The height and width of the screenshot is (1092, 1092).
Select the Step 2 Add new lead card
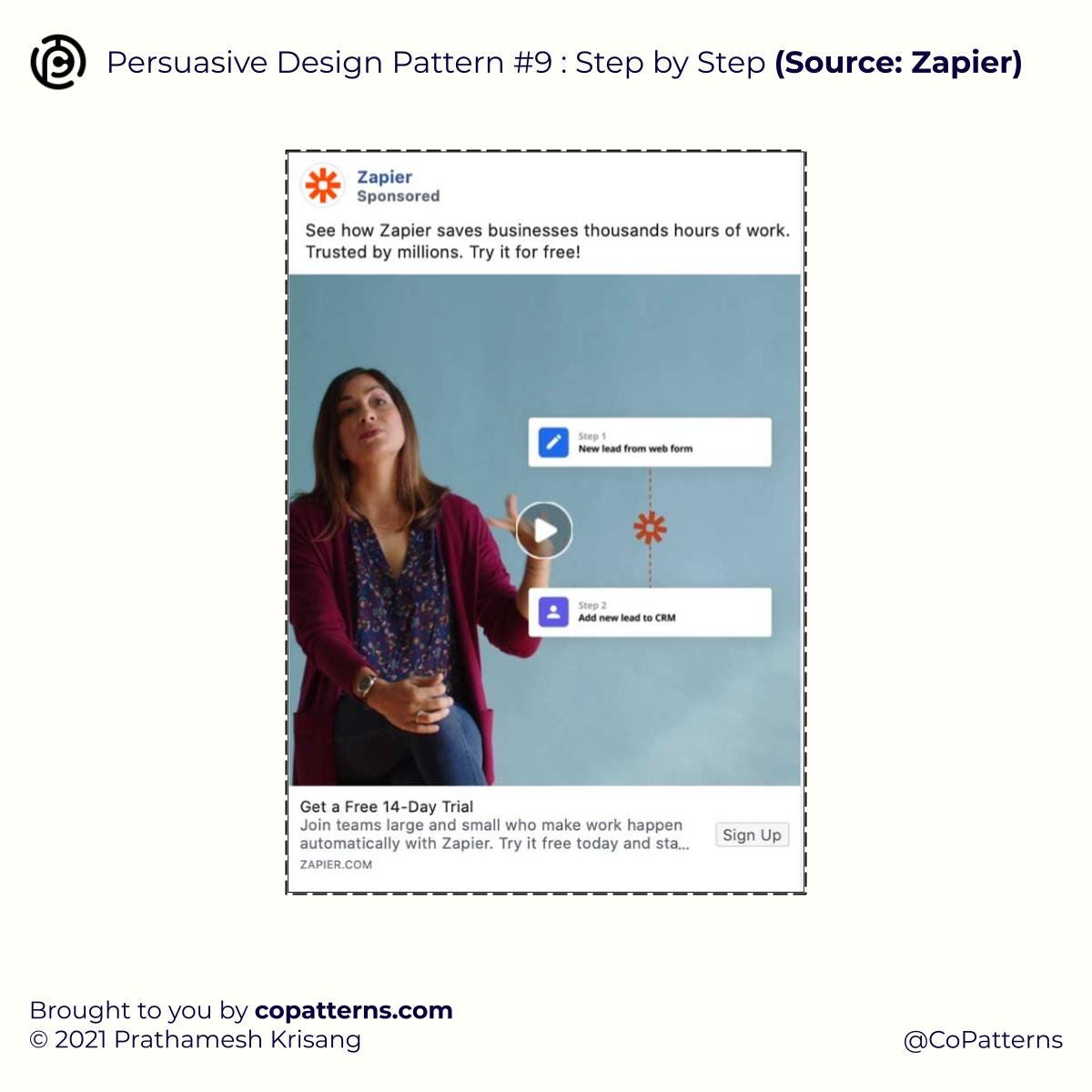point(650,612)
